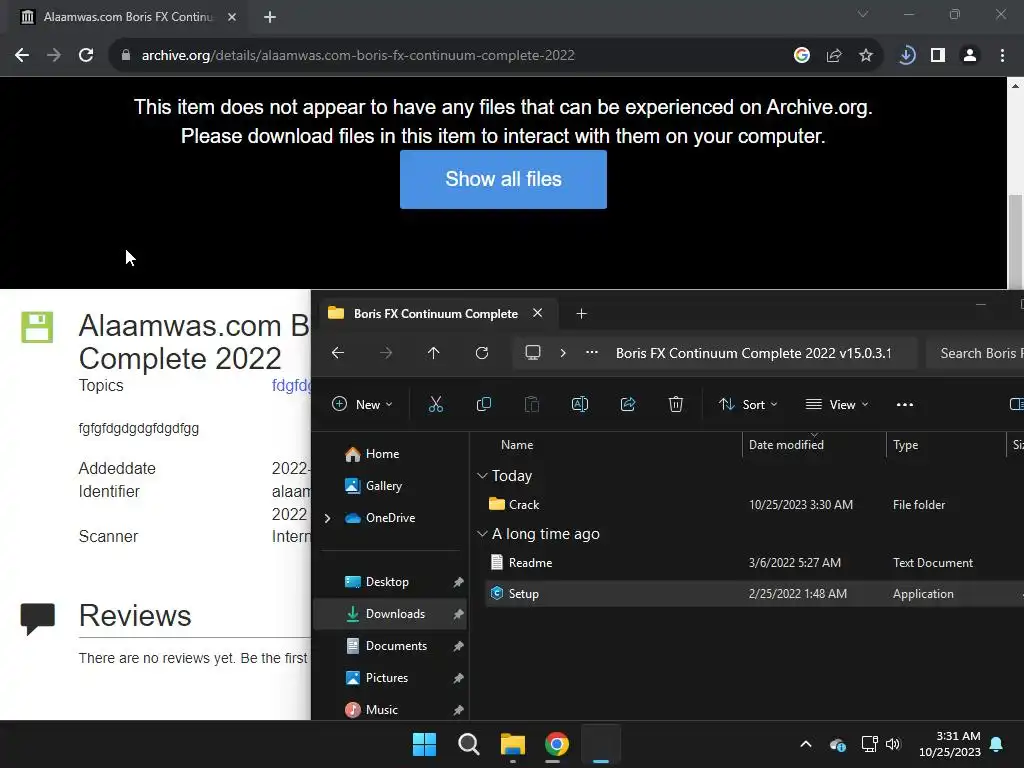
Task: Open the See more ellipsis in Explorer toolbar
Action: click(904, 405)
